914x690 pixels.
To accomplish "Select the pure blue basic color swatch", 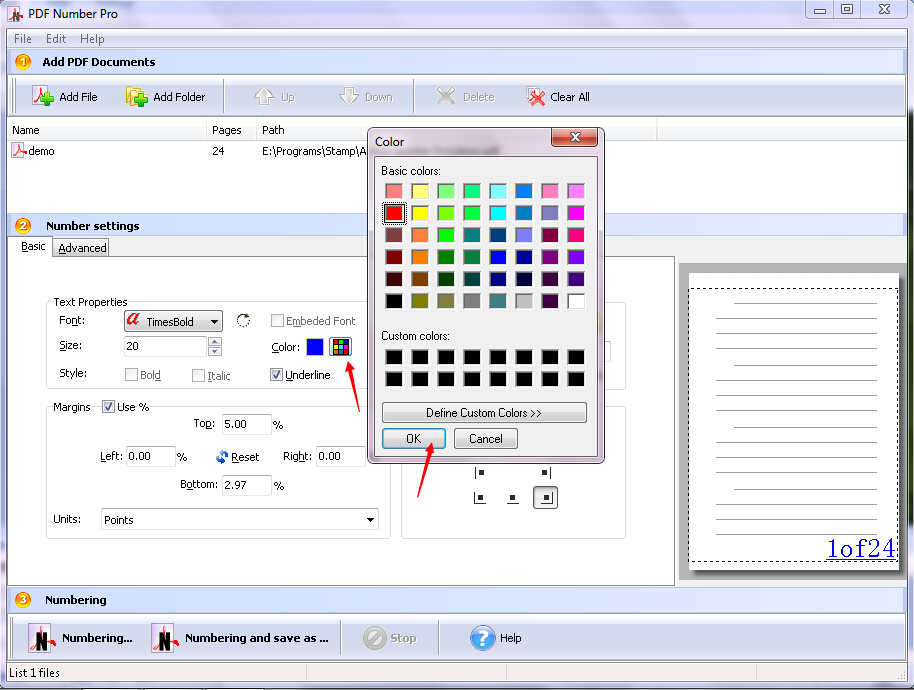I will 498,257.
